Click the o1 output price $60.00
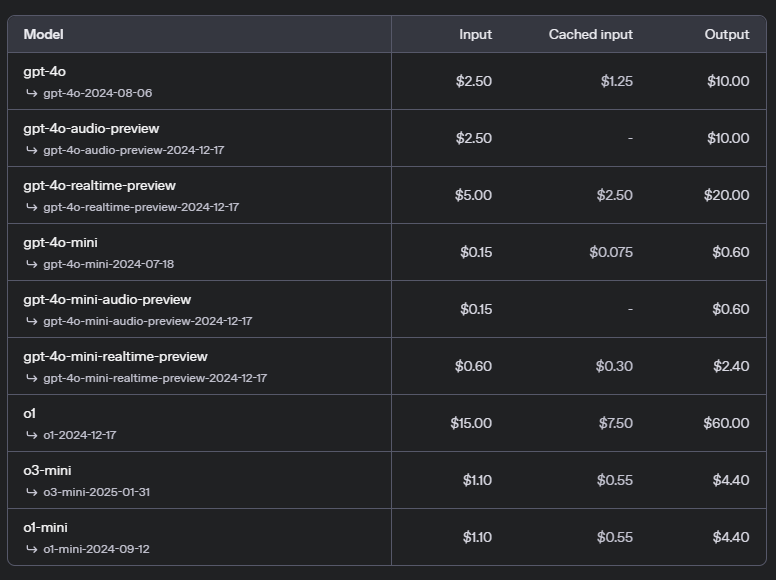776x580 pixels. click(x=726, y=423)
